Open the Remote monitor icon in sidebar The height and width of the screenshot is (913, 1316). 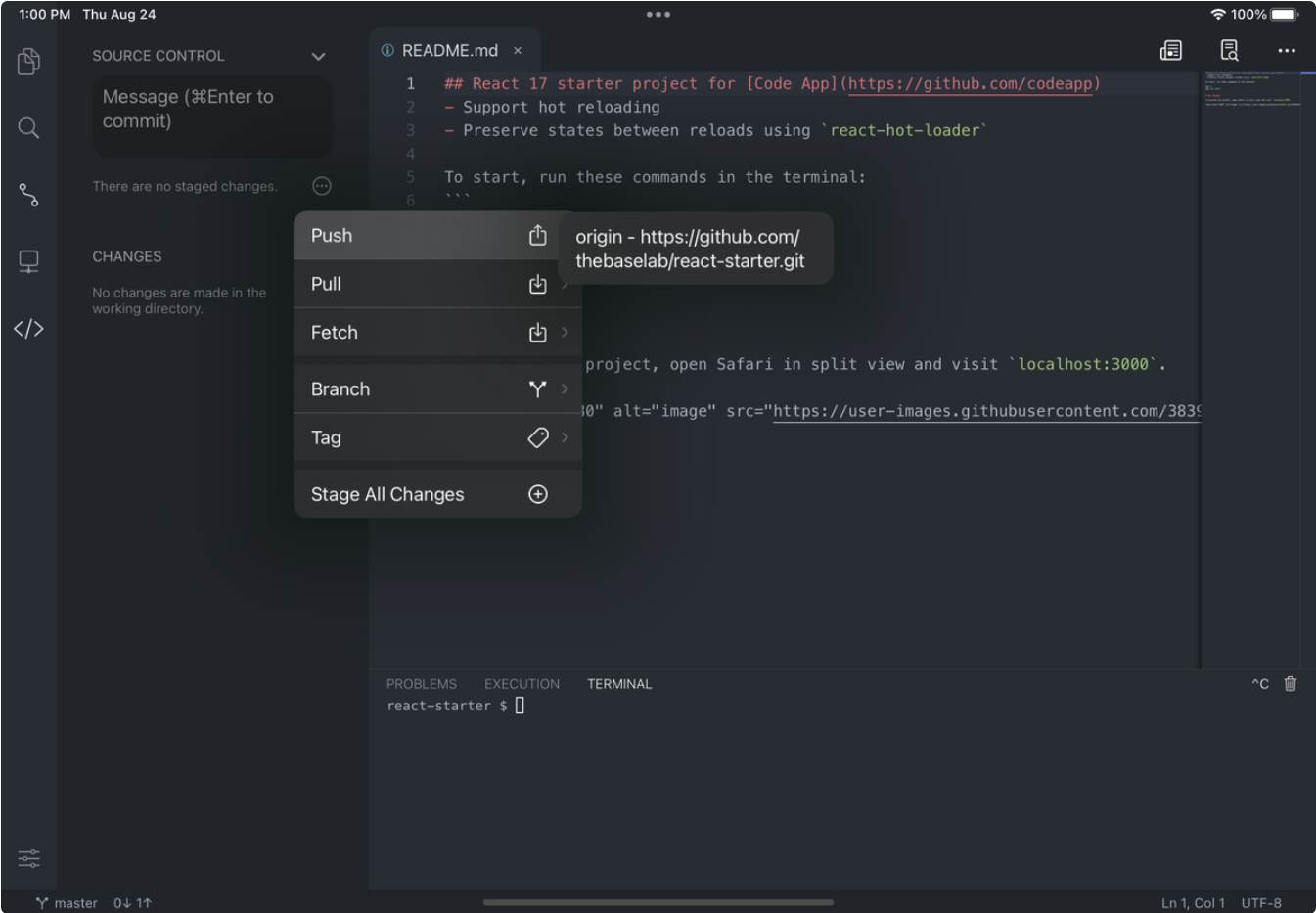[28, 261]
